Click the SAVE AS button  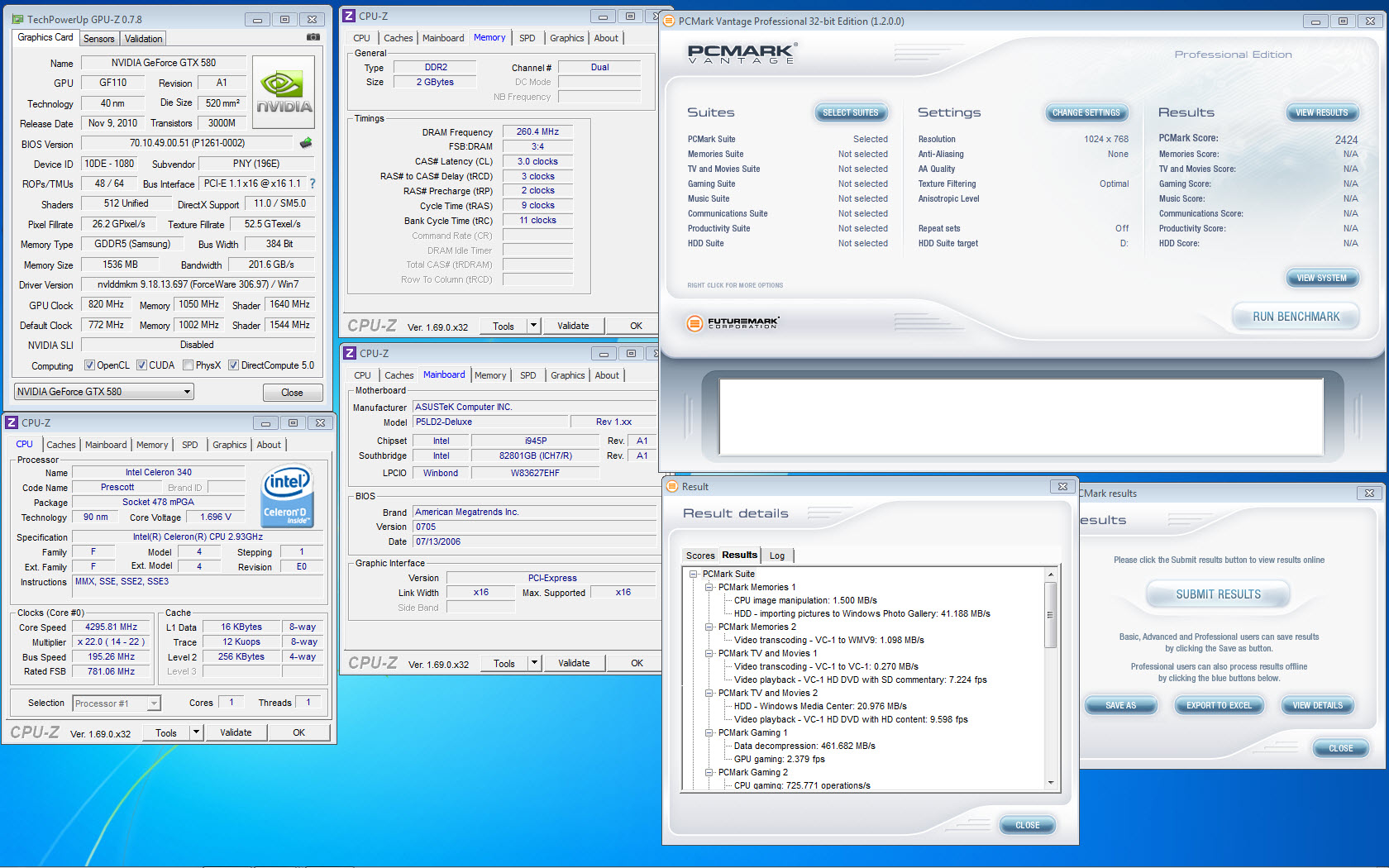pos(1120,705)
